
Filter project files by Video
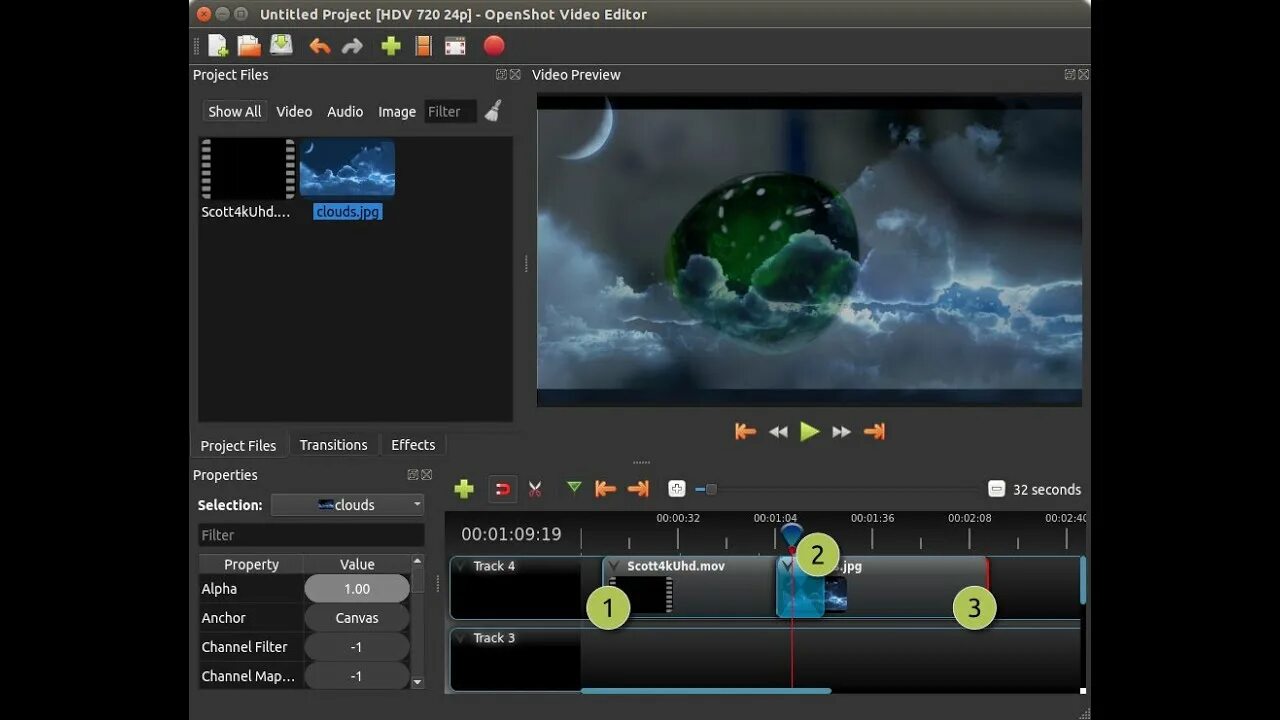tap(294, 112)
